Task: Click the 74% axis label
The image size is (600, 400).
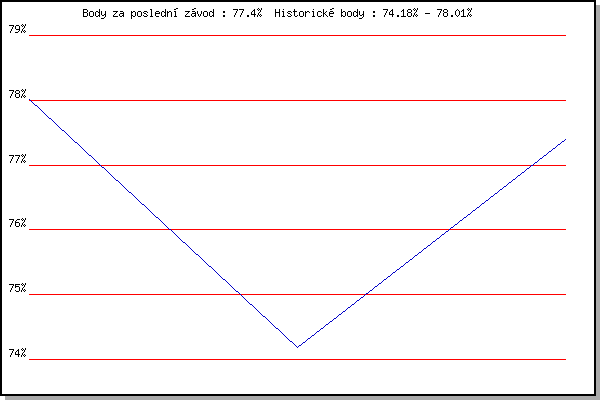Action: tap(17, 353)
